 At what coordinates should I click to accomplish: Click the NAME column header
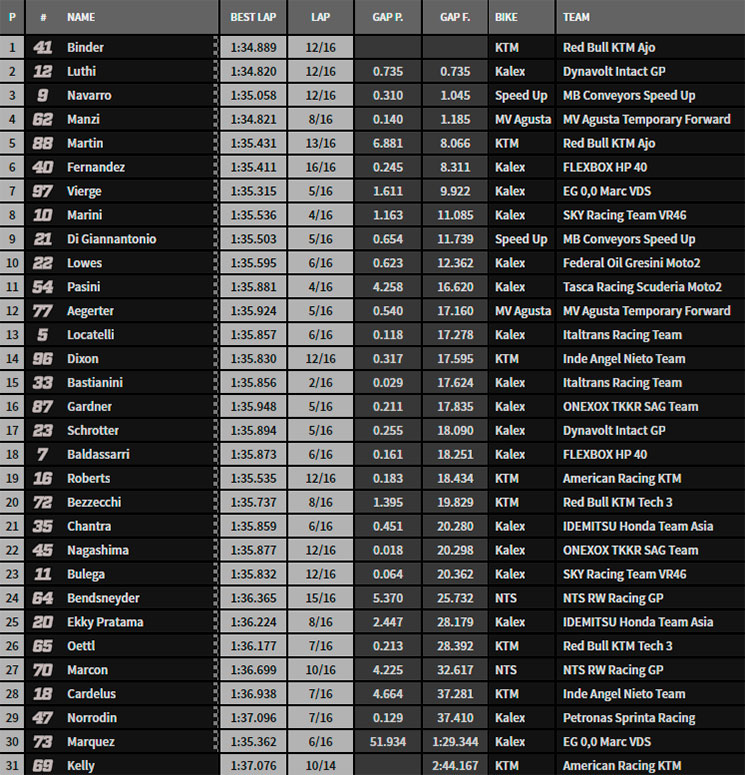tap(81, 17)
